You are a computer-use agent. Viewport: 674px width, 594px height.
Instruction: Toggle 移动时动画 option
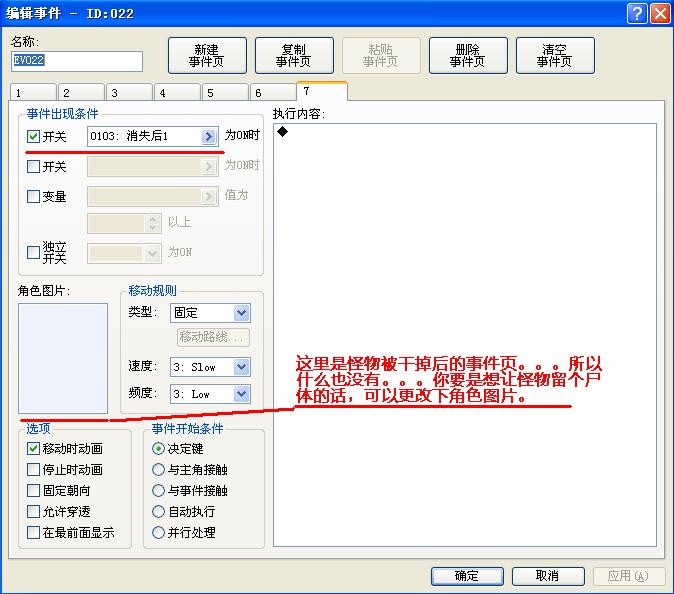click(x=33, y=449)
